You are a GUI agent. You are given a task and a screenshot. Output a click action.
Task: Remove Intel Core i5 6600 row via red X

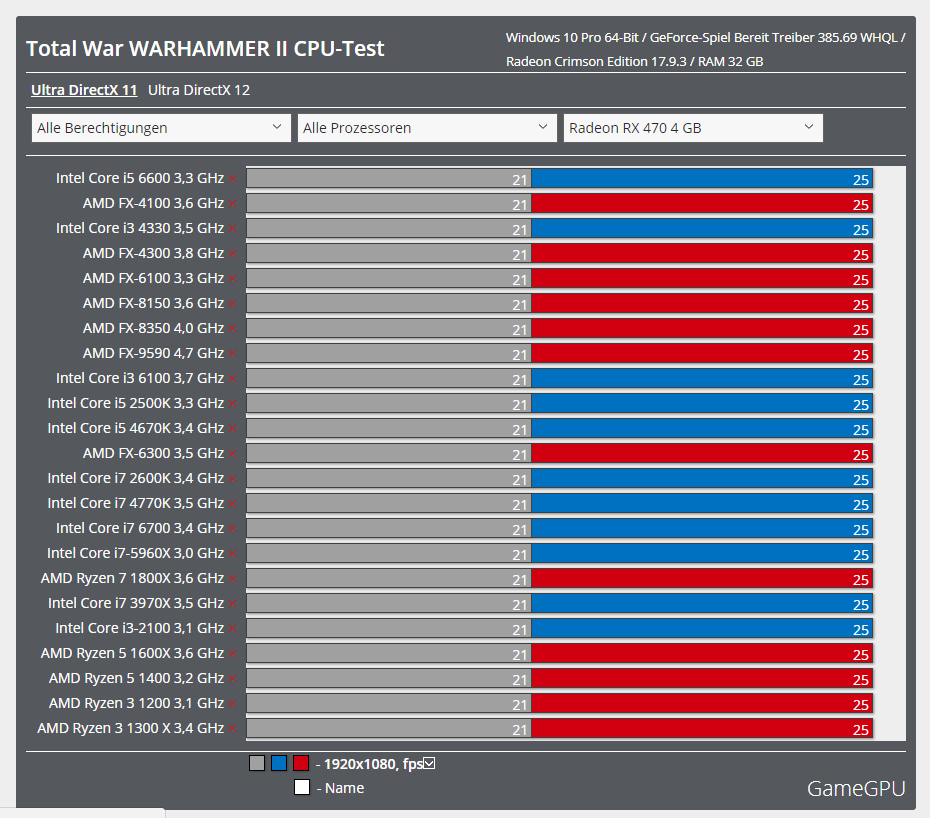pyautogui.click(x=232, y=179)
